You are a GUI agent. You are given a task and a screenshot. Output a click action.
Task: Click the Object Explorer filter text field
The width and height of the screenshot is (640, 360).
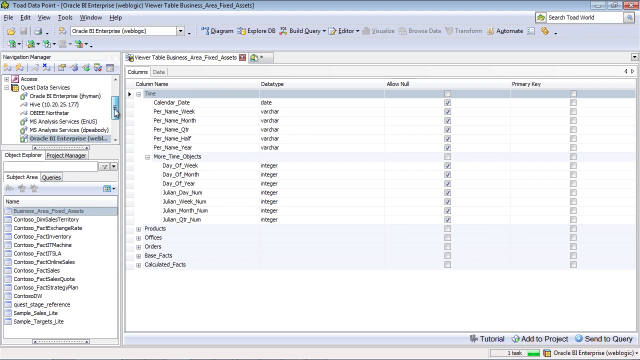(x=51, y=167)
